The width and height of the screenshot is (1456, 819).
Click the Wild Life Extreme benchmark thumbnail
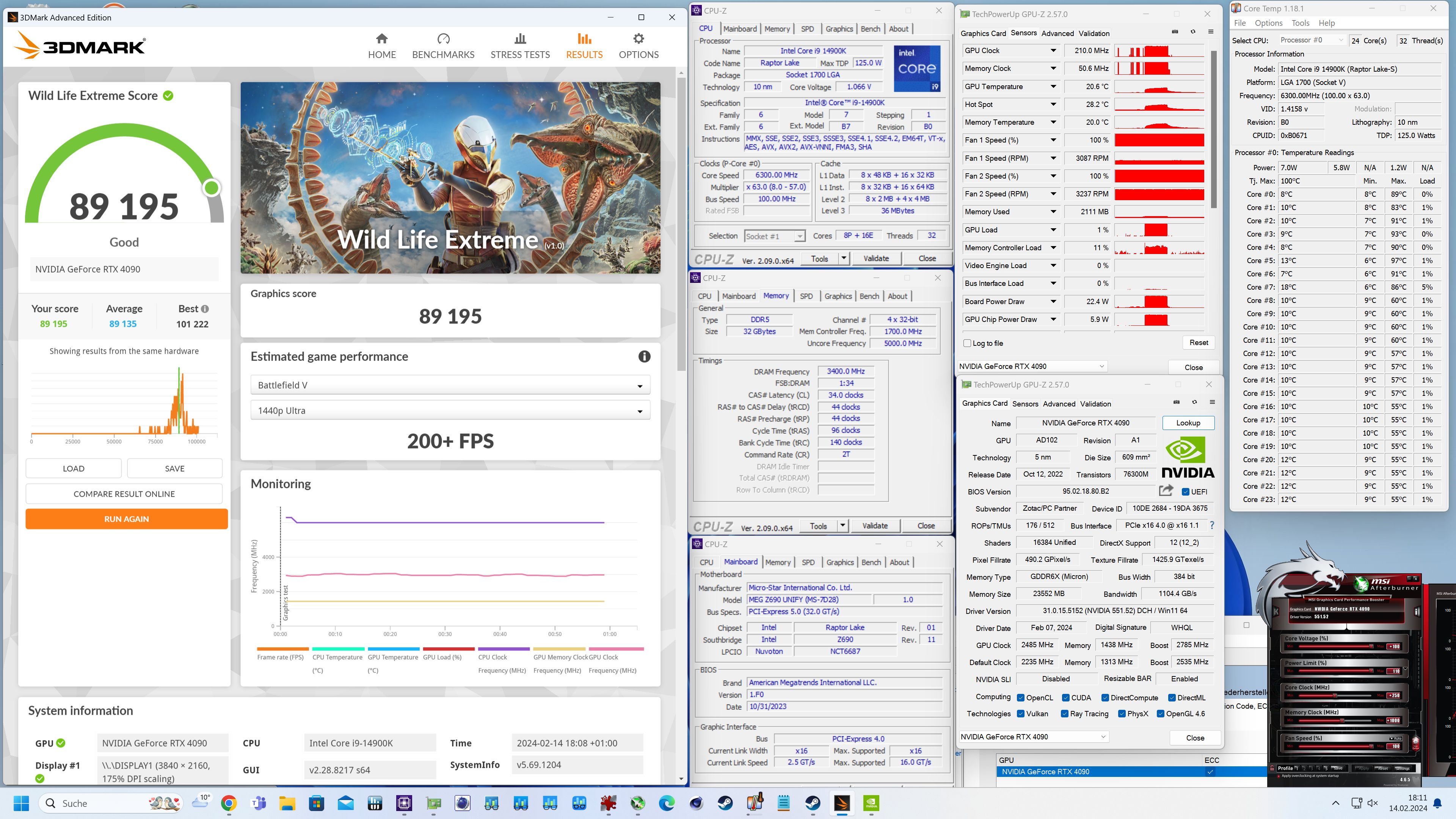[450, 177]
